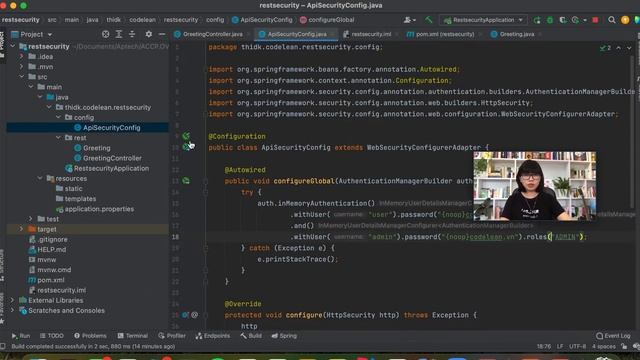The height and width of the screenshot is (360, 640).
Task: Select application.properties file in tree
Action: point(99,209)
